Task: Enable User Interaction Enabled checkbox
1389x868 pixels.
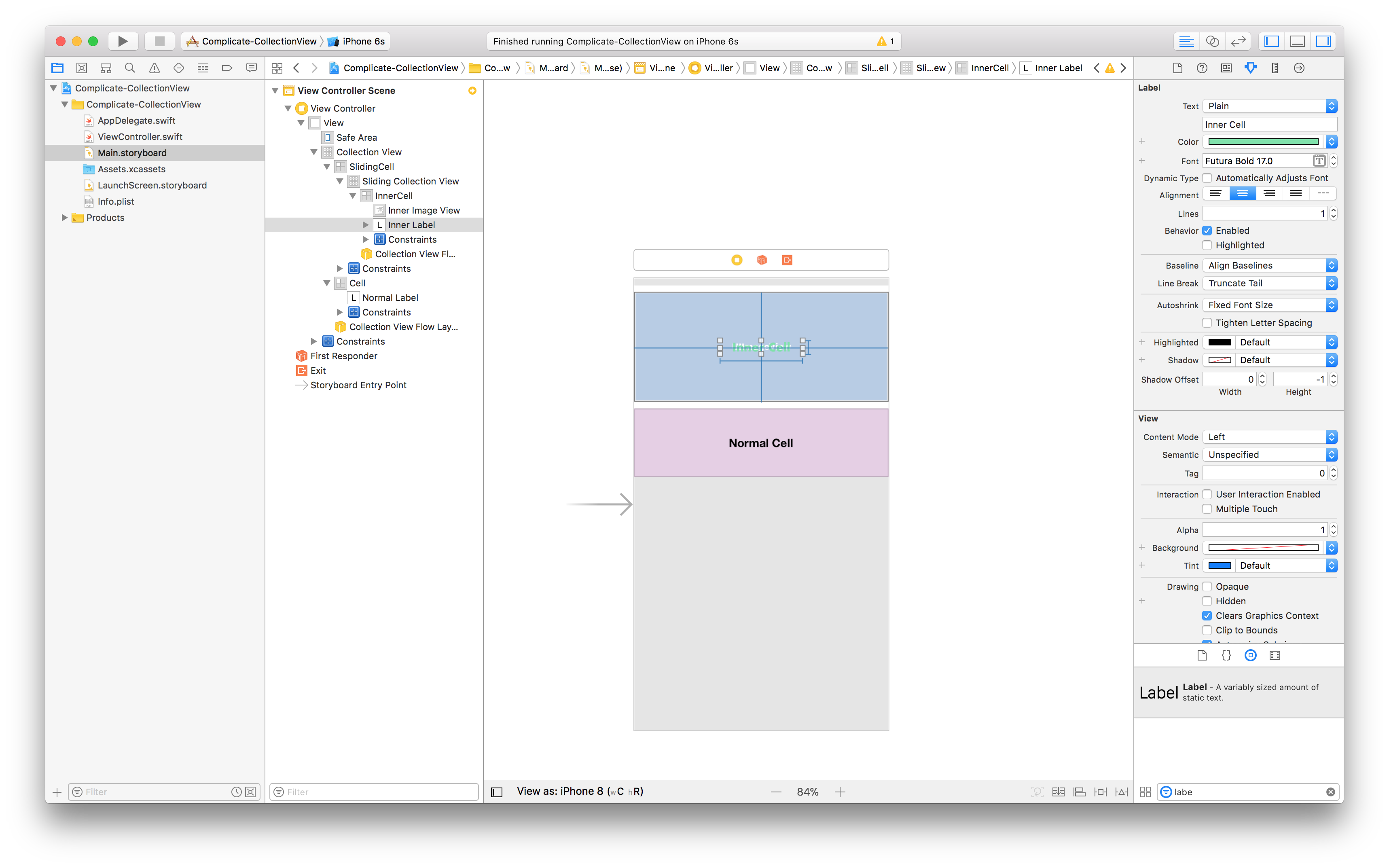Action: point(1207,494)
